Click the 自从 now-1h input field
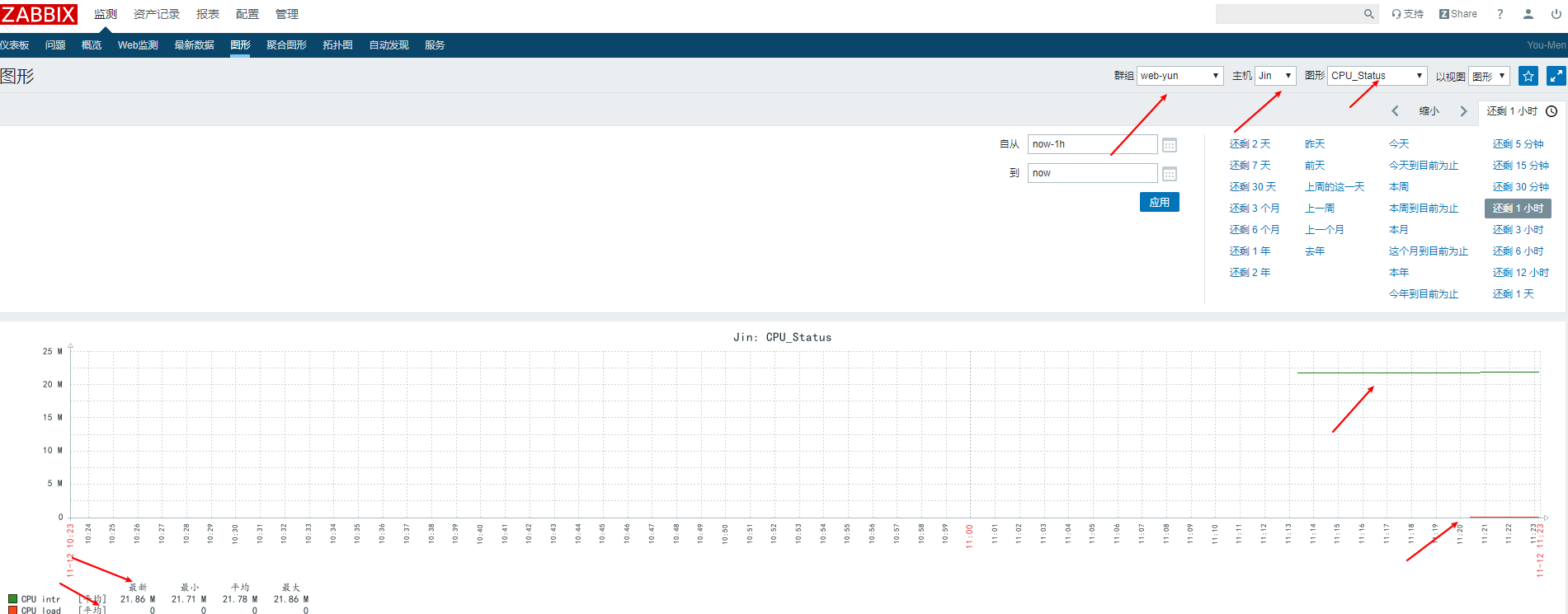This screenshot has height=614, width=1568. [1091, 144]
